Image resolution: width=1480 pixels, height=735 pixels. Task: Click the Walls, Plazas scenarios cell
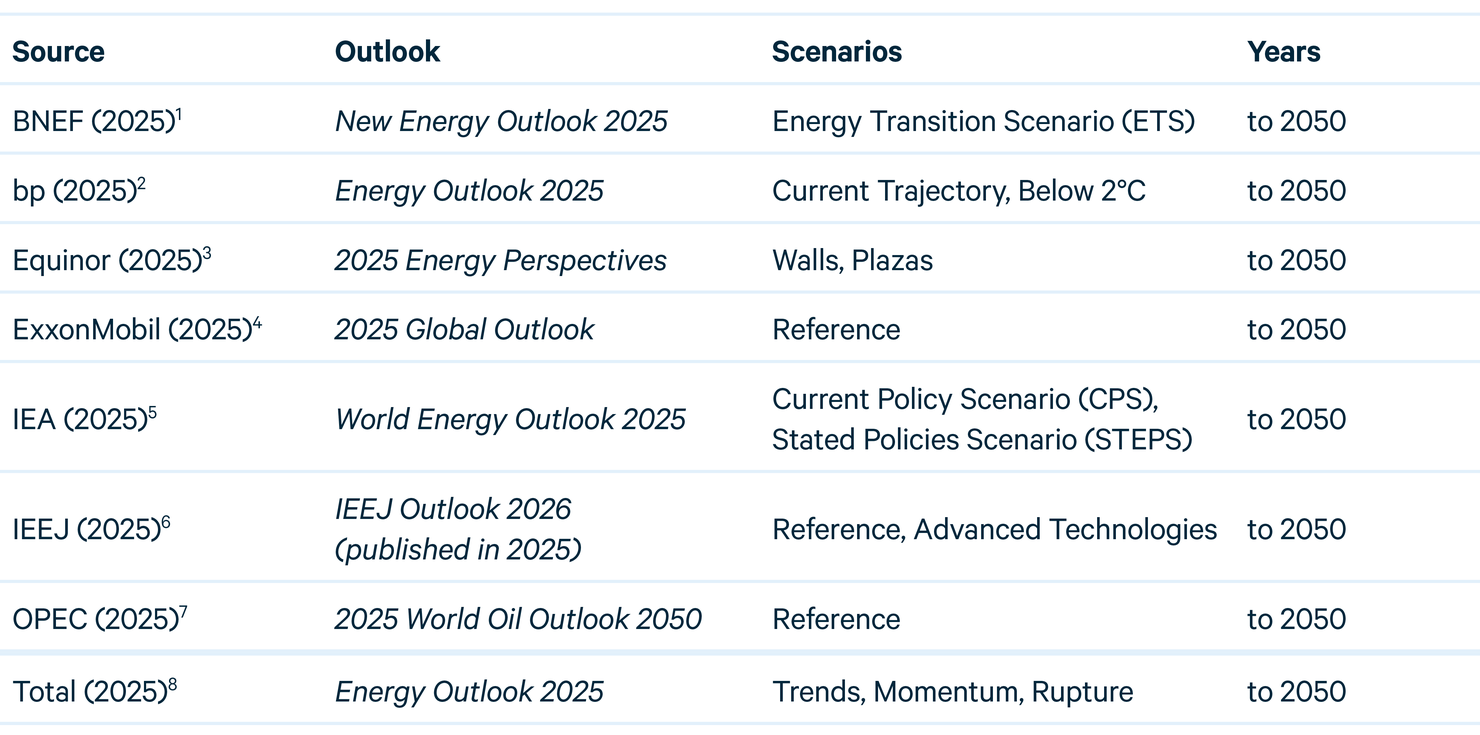[x=852, y=261]
